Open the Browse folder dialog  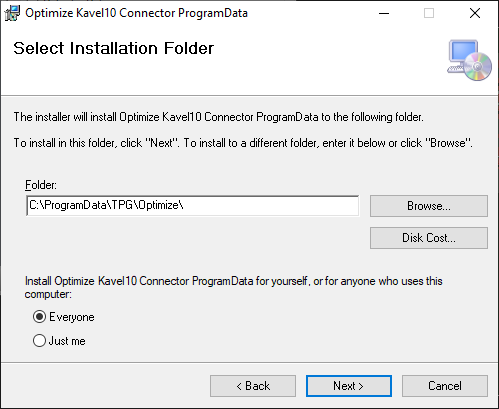click(429, 206)
